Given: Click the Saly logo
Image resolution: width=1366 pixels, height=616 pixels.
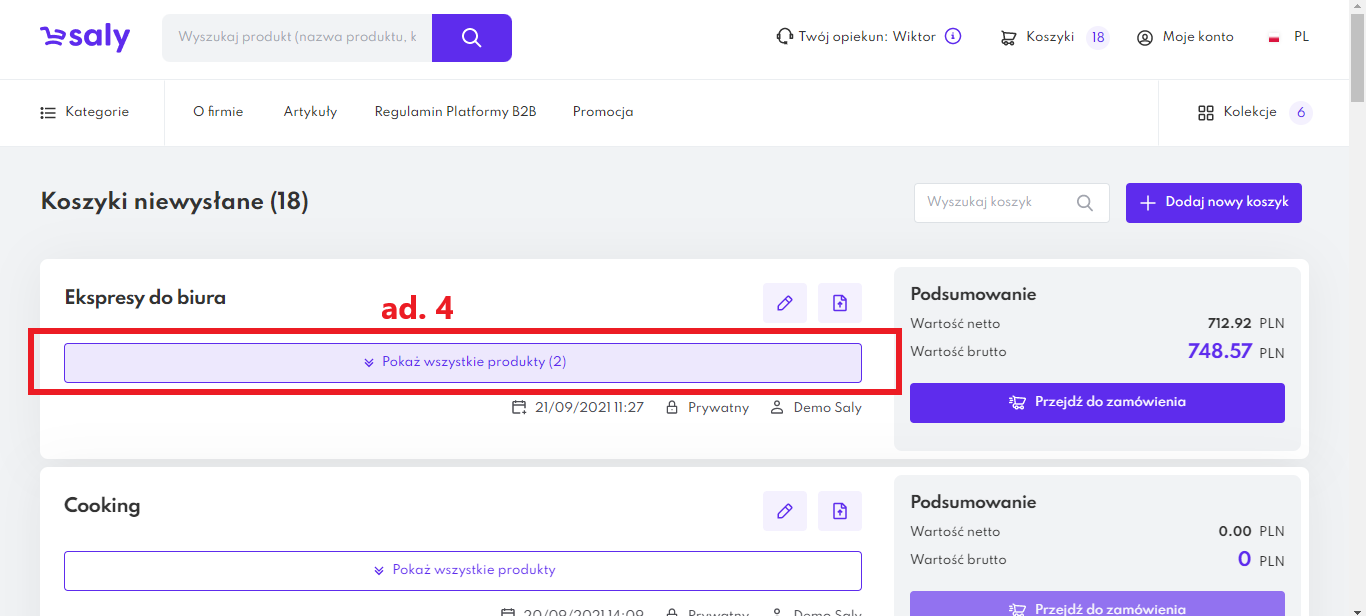Looking at the screenshot, I should pos(85,38).
